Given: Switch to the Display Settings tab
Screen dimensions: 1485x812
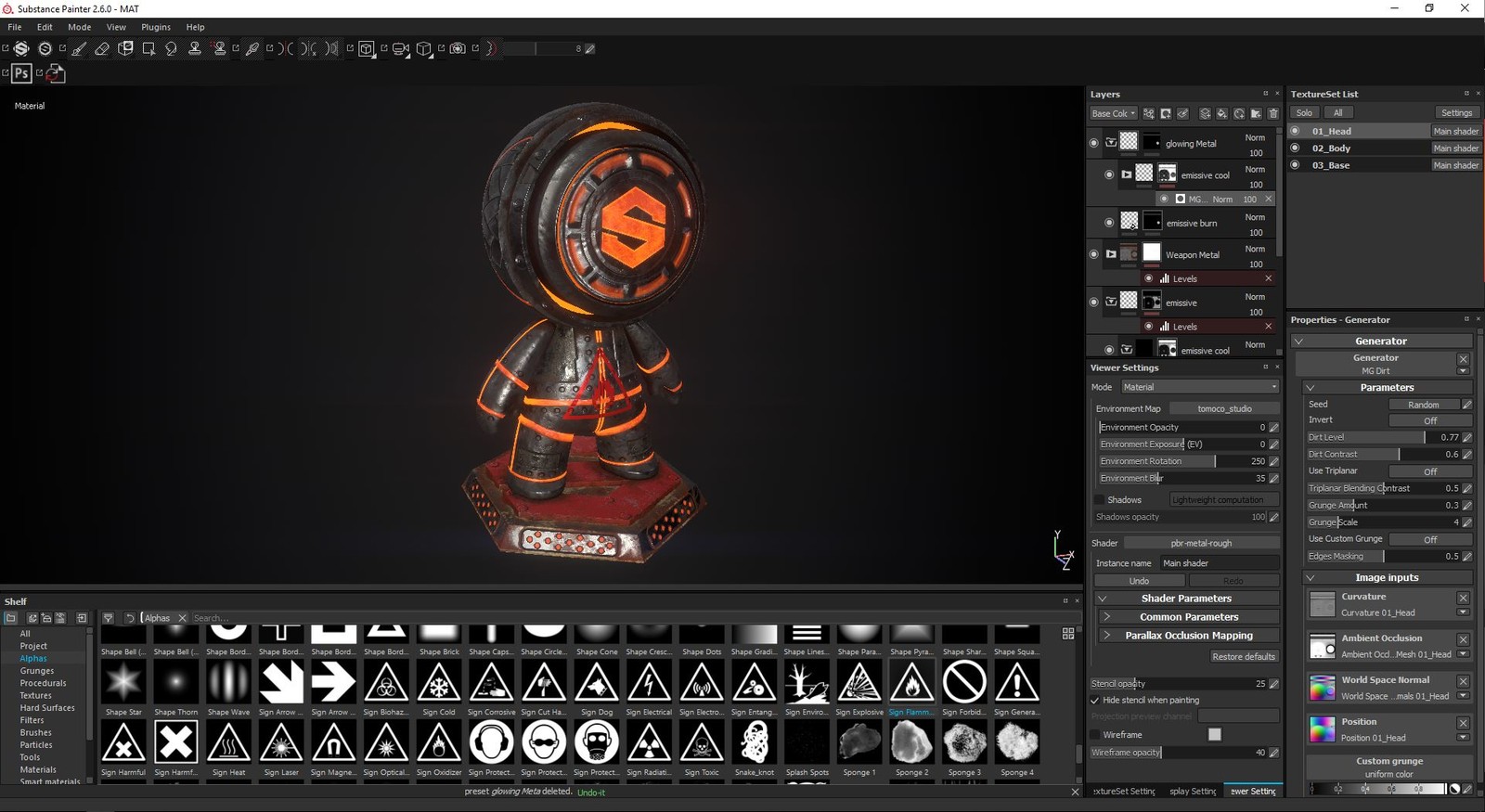Looking at the screenshot, I should [x=1193, y=792].
